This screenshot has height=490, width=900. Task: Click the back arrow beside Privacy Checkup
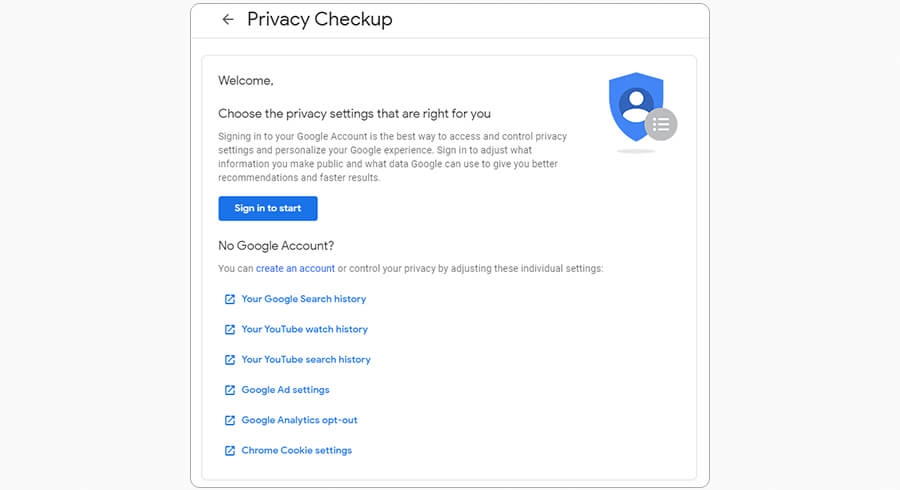coord(228,19)
